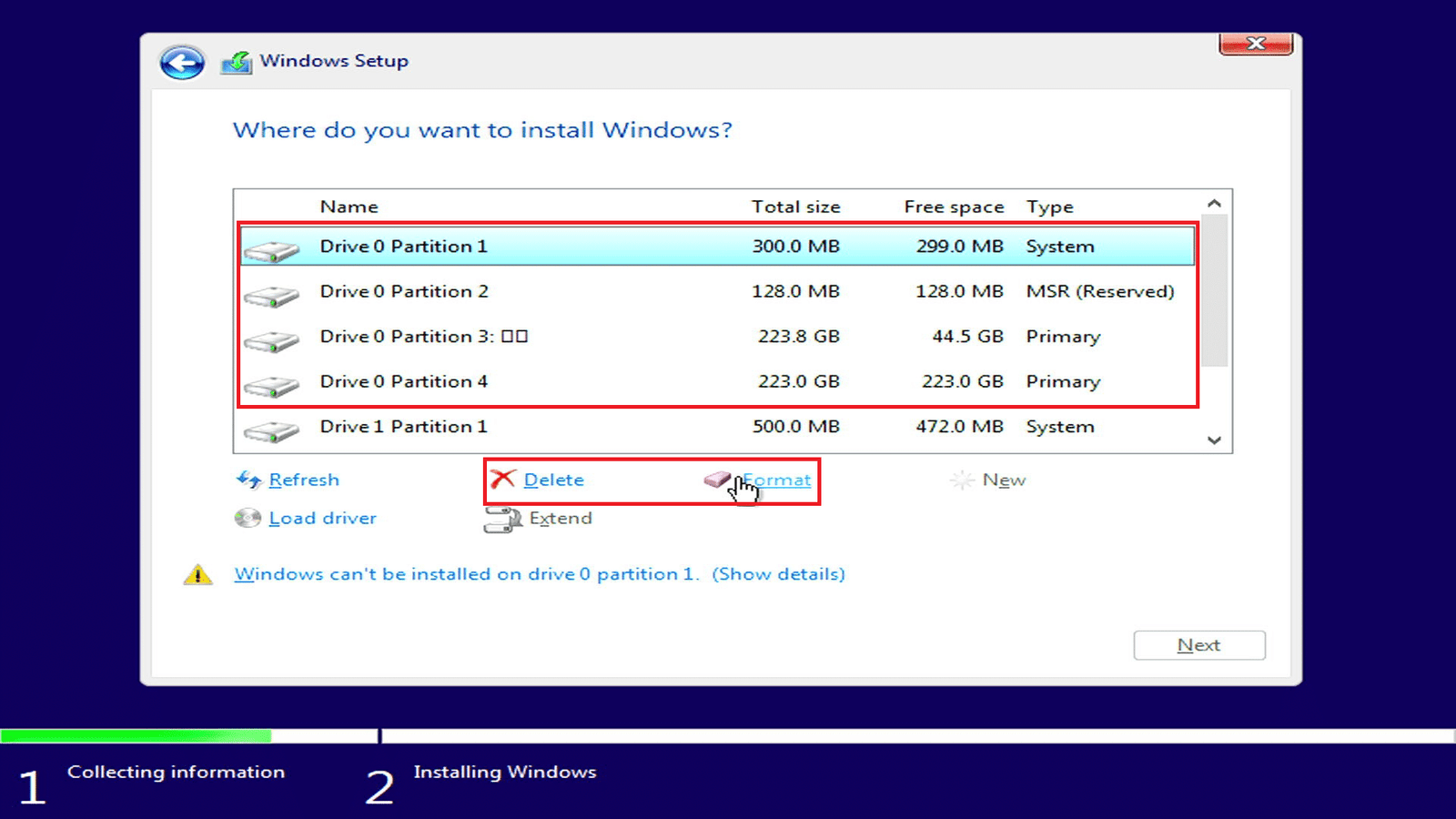The width and height of the screenshot is (1456, 819).
Task: Click the drive icon for Drive 1 Partition 1
Action: pyautogui.click(x=271, y=430)
